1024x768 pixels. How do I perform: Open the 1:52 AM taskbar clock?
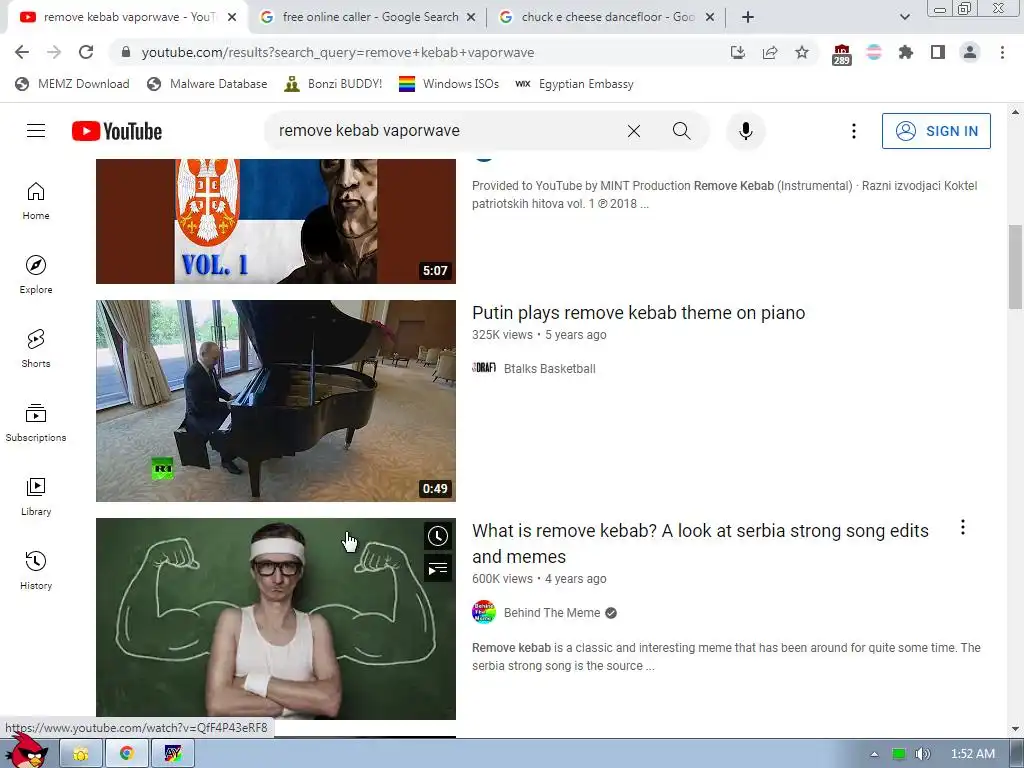[972, 754]
